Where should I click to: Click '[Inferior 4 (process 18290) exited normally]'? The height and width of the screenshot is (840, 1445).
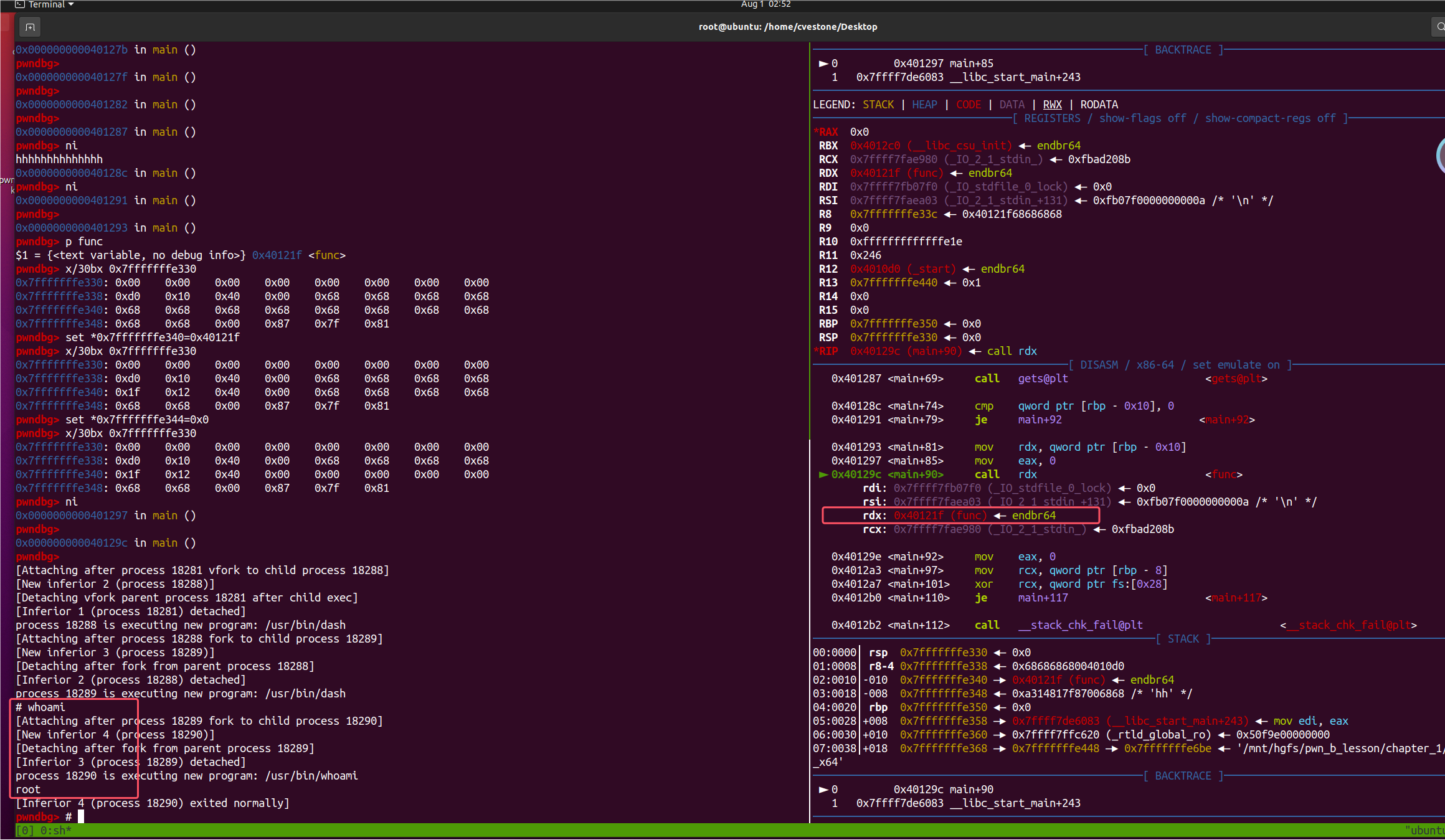coord(153,803)
